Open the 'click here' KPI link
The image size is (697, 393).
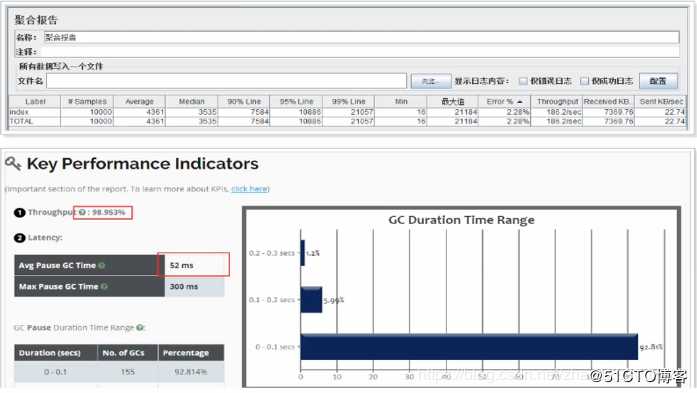[250, 189]
